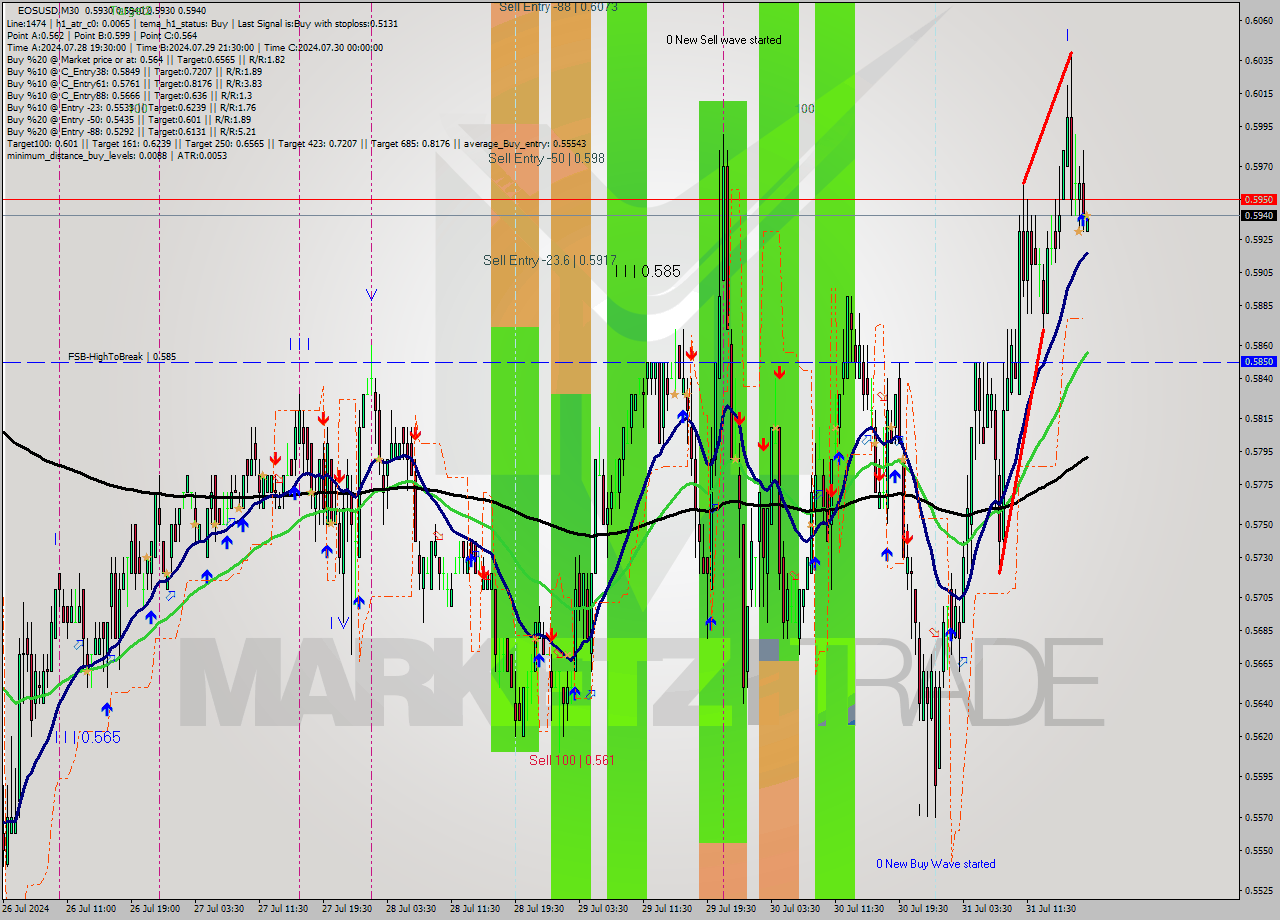Click 0.5905 on the price axis
1280x920 pixels.
coord(1258,272)
